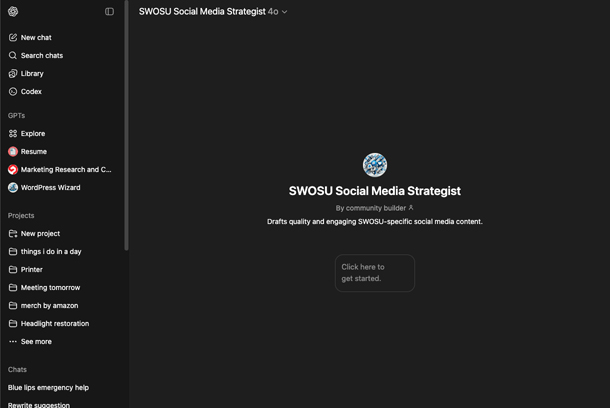Click the By community builder link
Screen dimensions: 610x408
(x=374, y=208)
